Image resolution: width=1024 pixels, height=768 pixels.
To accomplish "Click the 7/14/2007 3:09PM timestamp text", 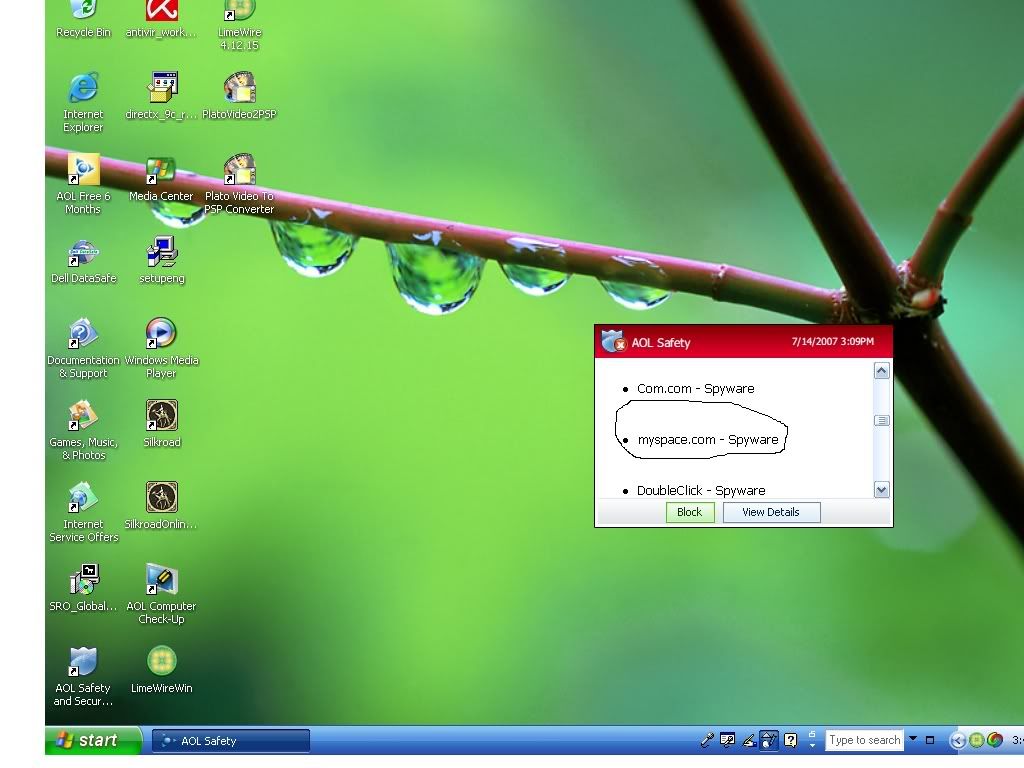I will (x=833, y=342).
